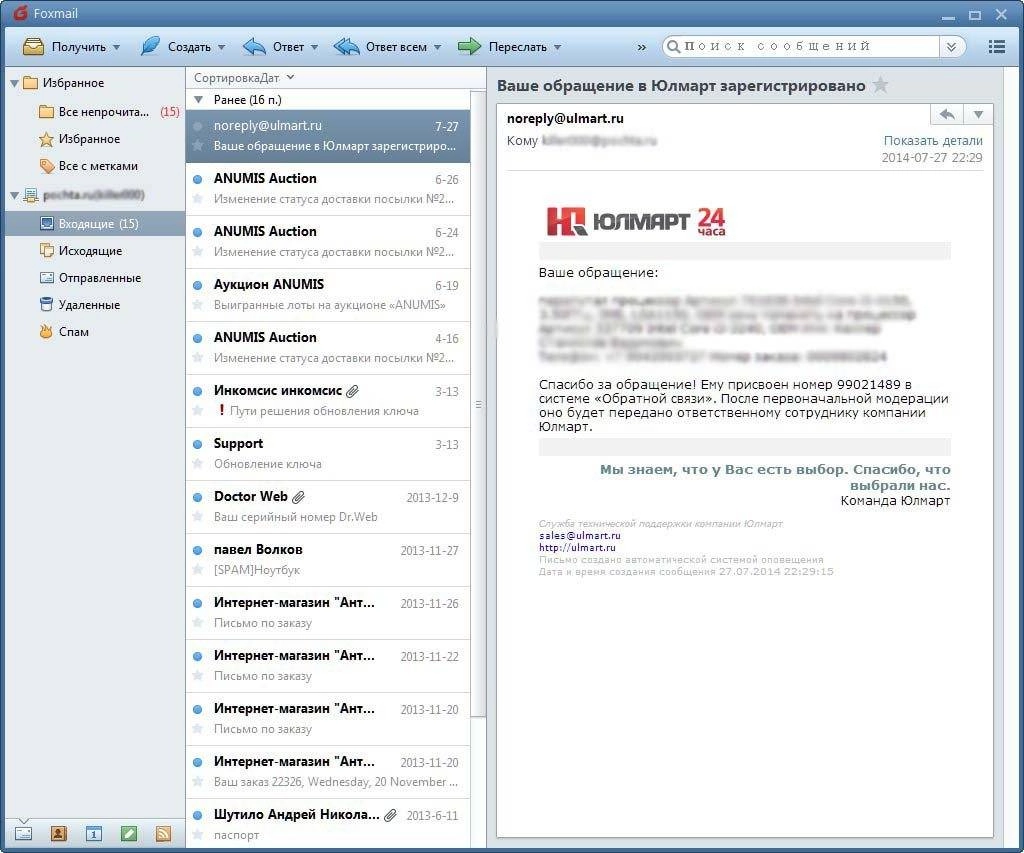
Task: Open Переслать dropdown arrow
Action: coord(558,47)
